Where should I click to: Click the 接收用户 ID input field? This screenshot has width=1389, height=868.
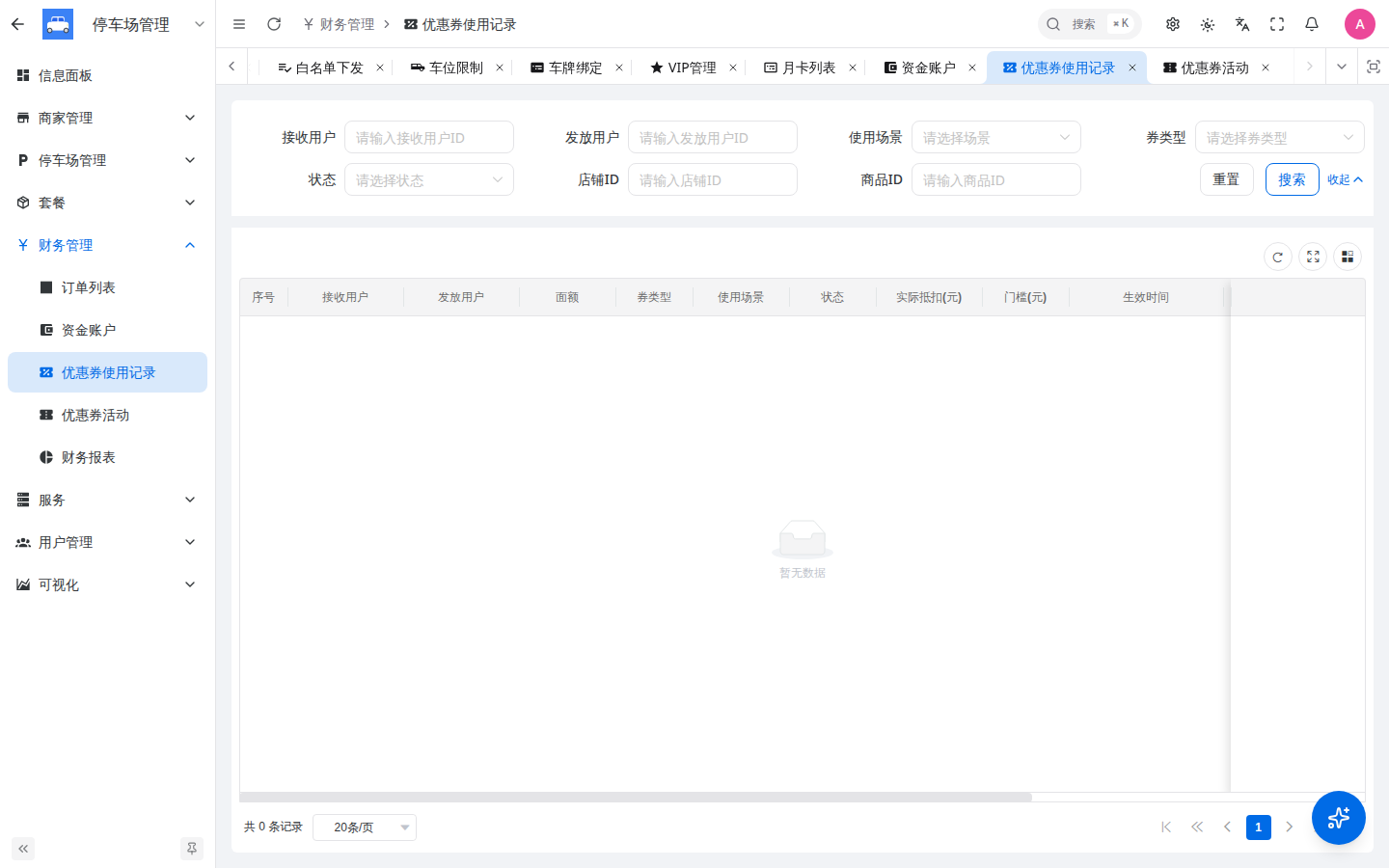pos(429,137)
